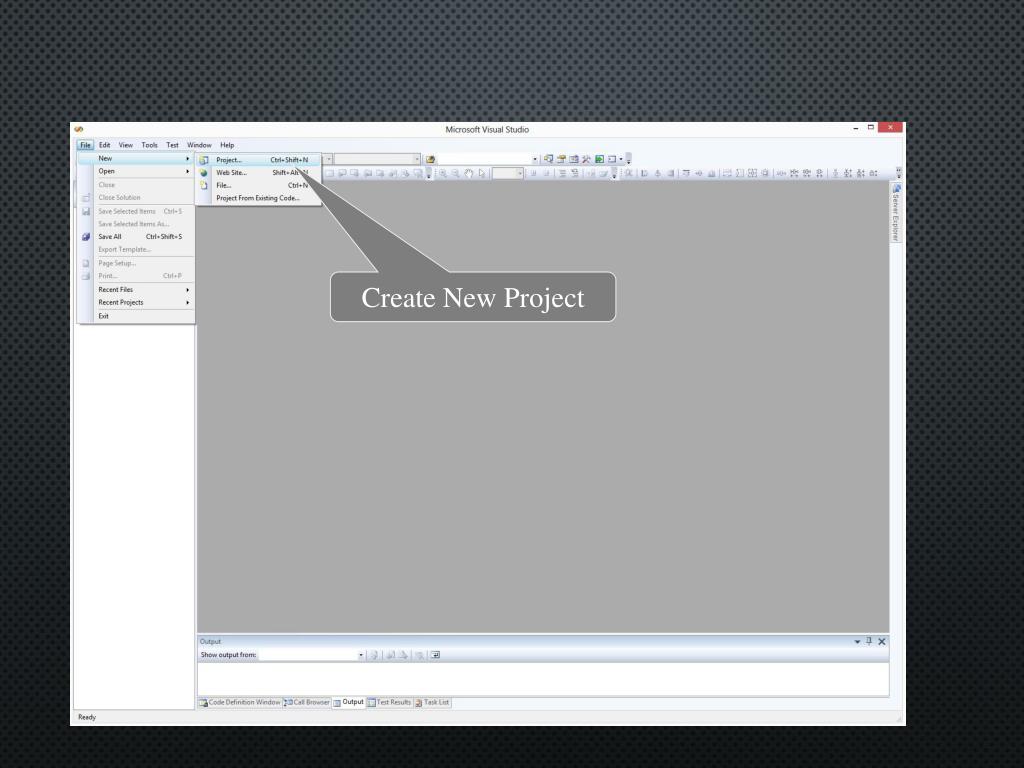Click the Find in Files toolbar icon
The width and height of the screenshot is (1024, 768).
tap(430, 159)
